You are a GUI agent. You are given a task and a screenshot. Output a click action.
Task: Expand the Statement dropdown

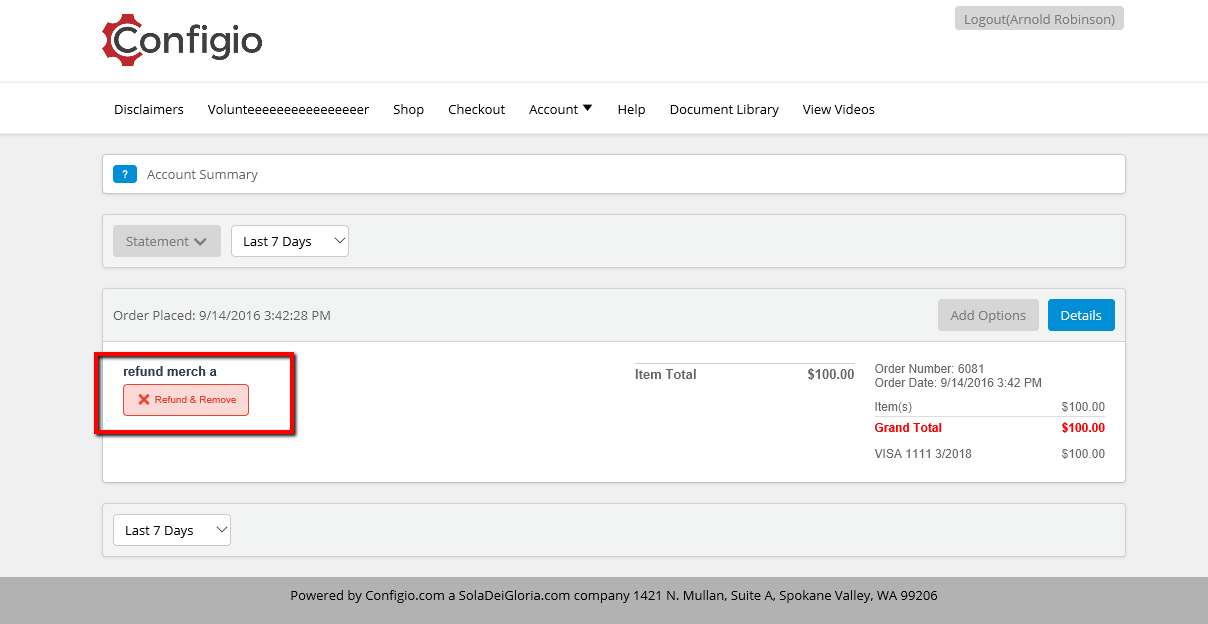pyautogui.click(x=166, y=241)
